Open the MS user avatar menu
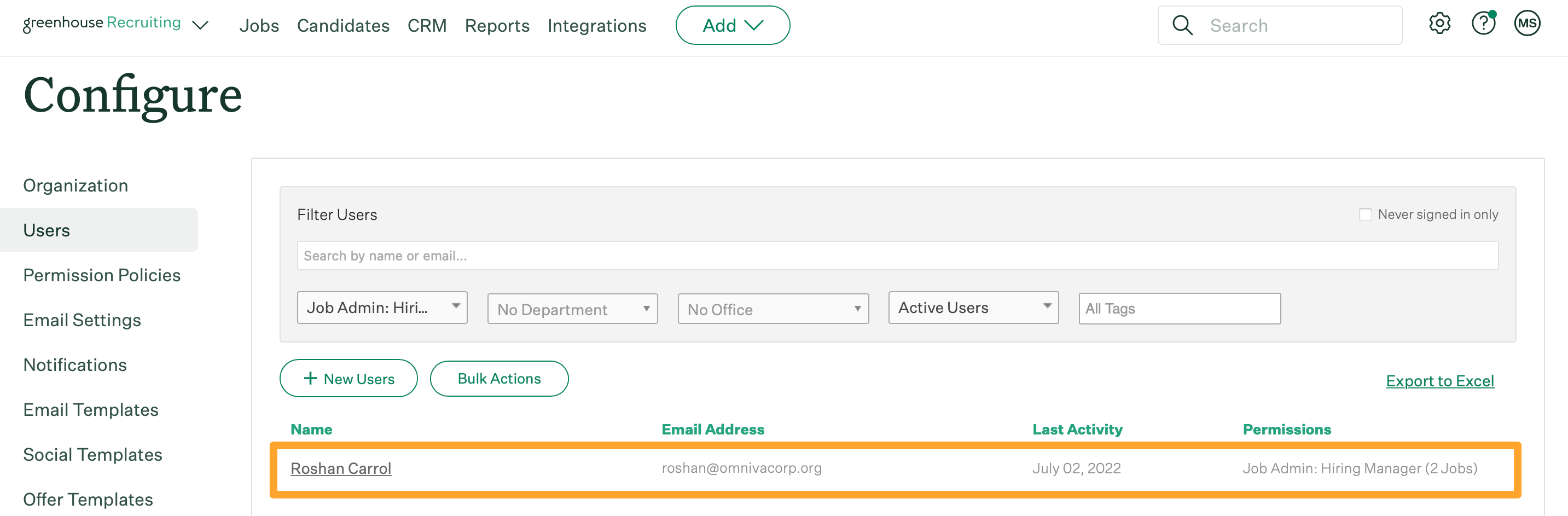 pyautogui.click(x=1527, y=23)
